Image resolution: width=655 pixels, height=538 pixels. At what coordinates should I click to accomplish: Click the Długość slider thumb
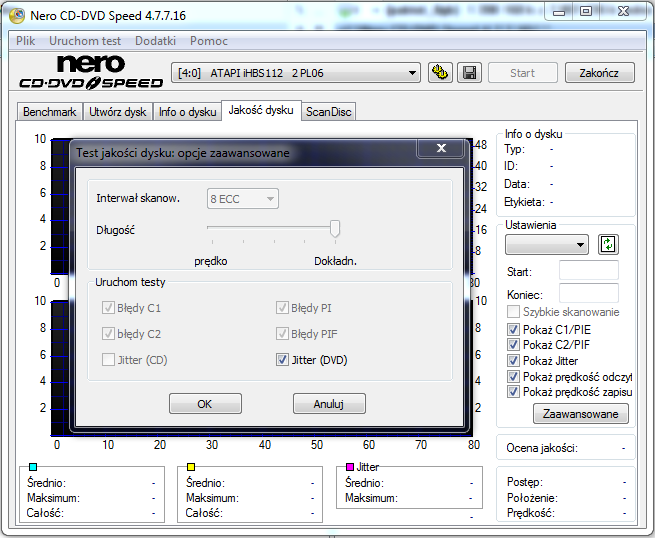[335, 229]
